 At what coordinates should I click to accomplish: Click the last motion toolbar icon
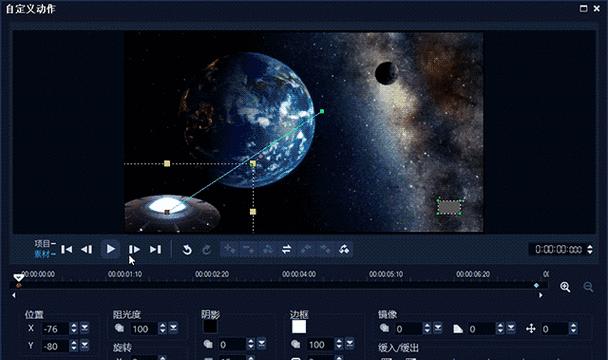tap(344, 249)
